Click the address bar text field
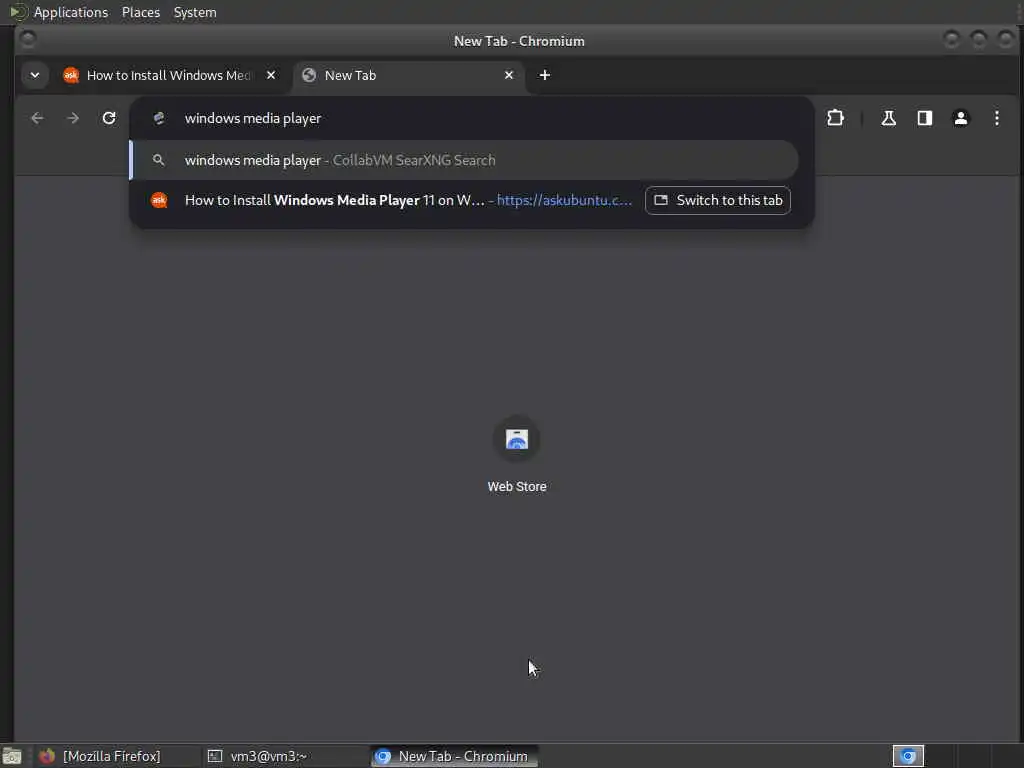Image resolution: width=1024 pixels, height=768 pixels. click(470, 118)
